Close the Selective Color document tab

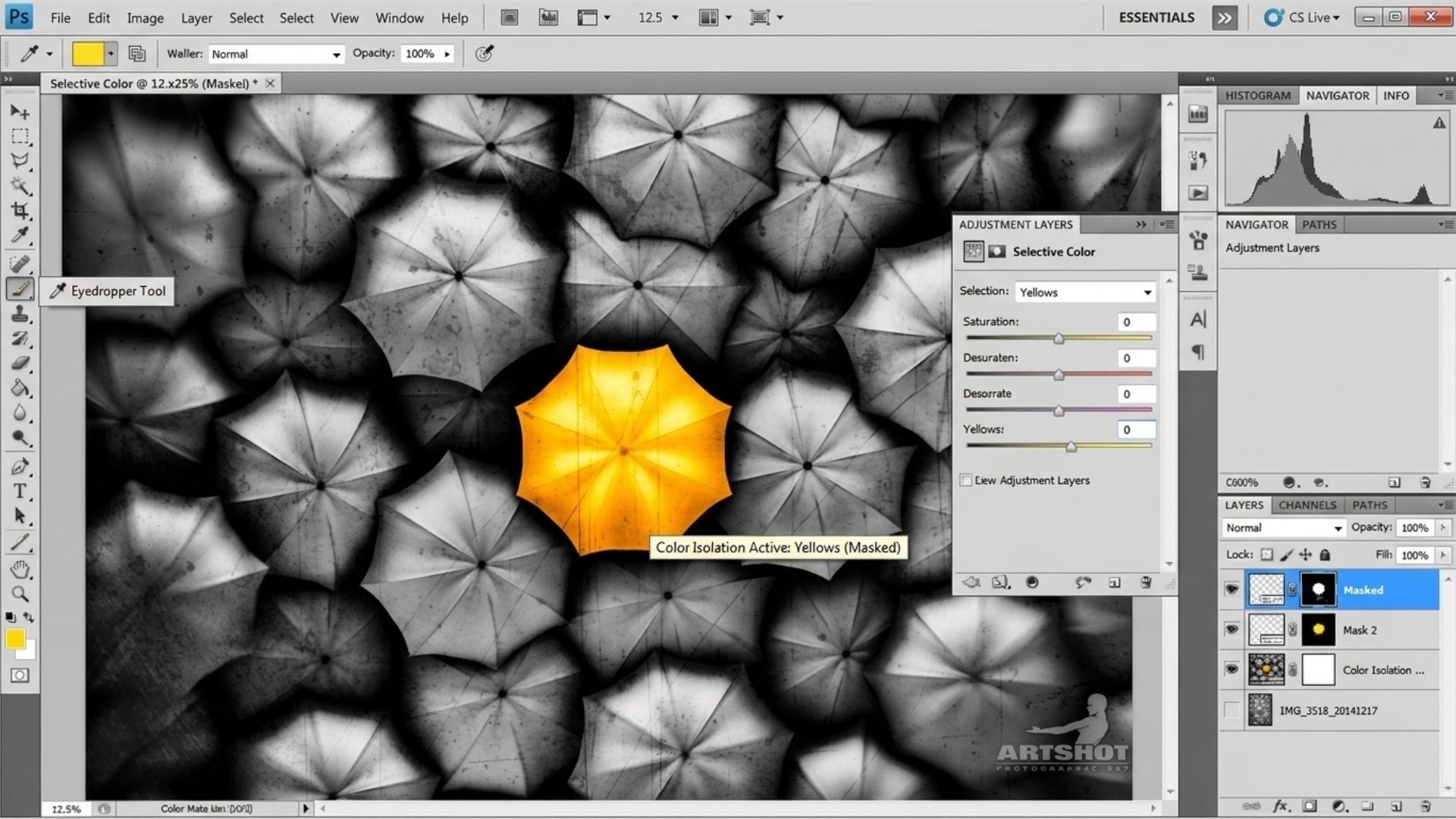point(270,83)
